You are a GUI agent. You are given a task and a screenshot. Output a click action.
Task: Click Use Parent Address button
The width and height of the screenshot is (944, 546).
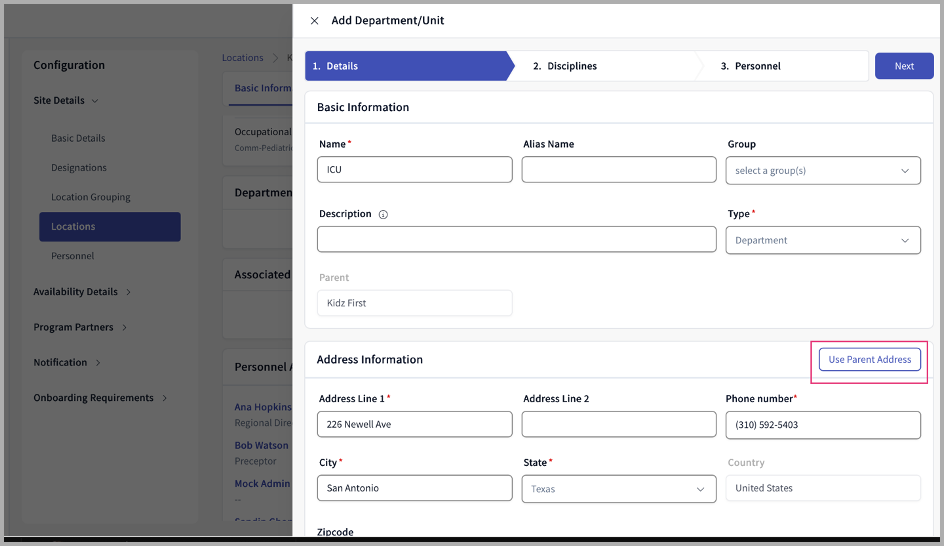point(869,360)
